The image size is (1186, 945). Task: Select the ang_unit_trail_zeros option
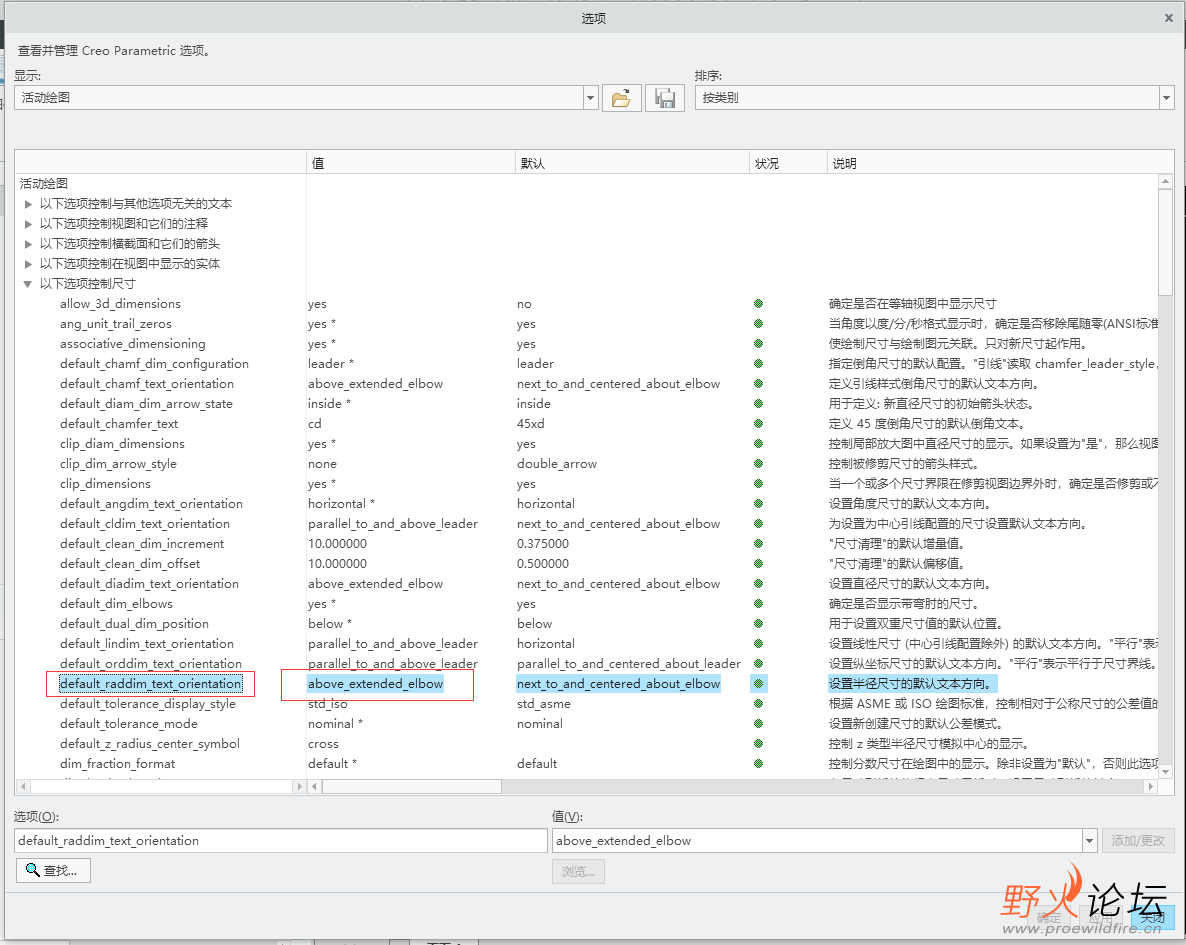(116, 324)
